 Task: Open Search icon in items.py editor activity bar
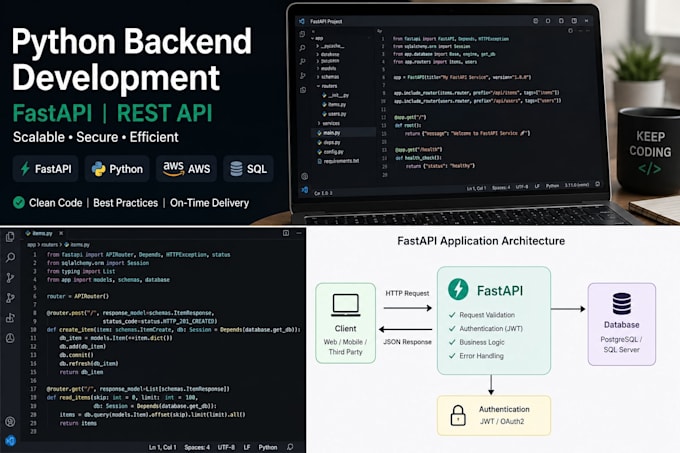click(x=10, y=257)
